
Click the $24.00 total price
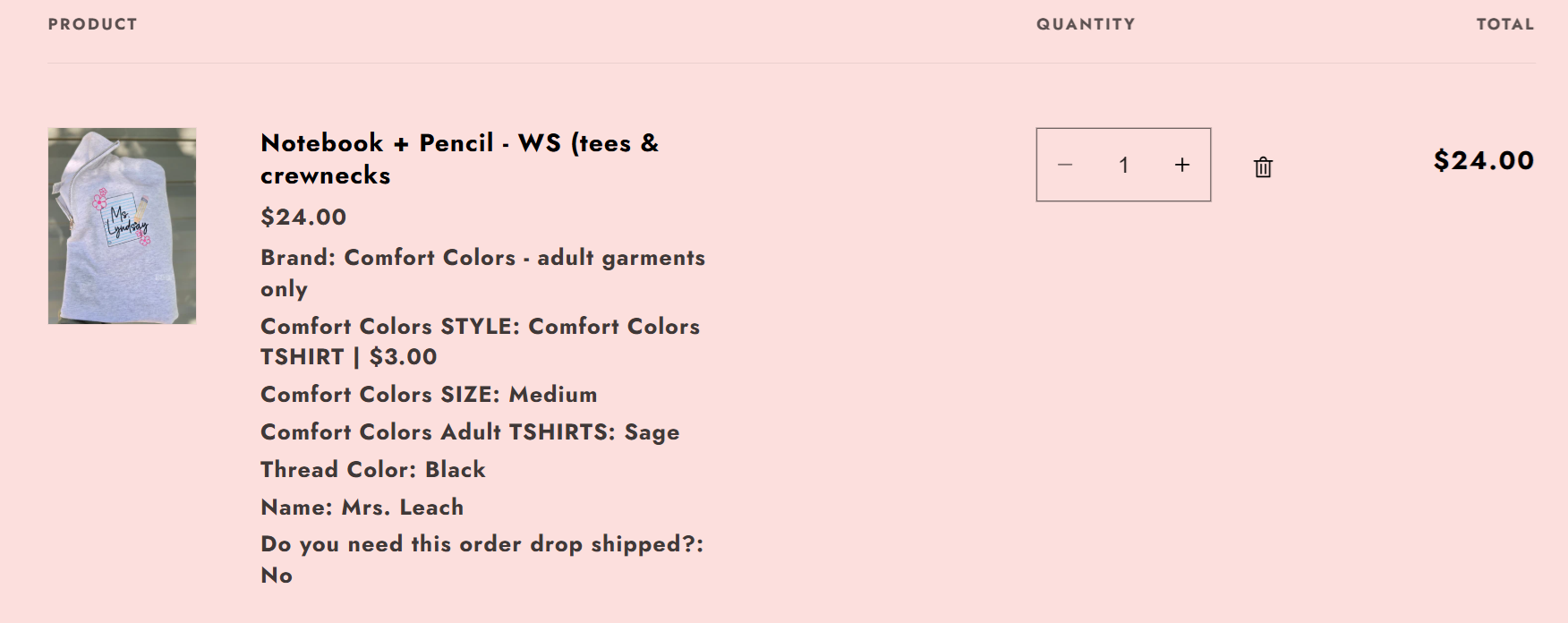(x=1483, y=160)
